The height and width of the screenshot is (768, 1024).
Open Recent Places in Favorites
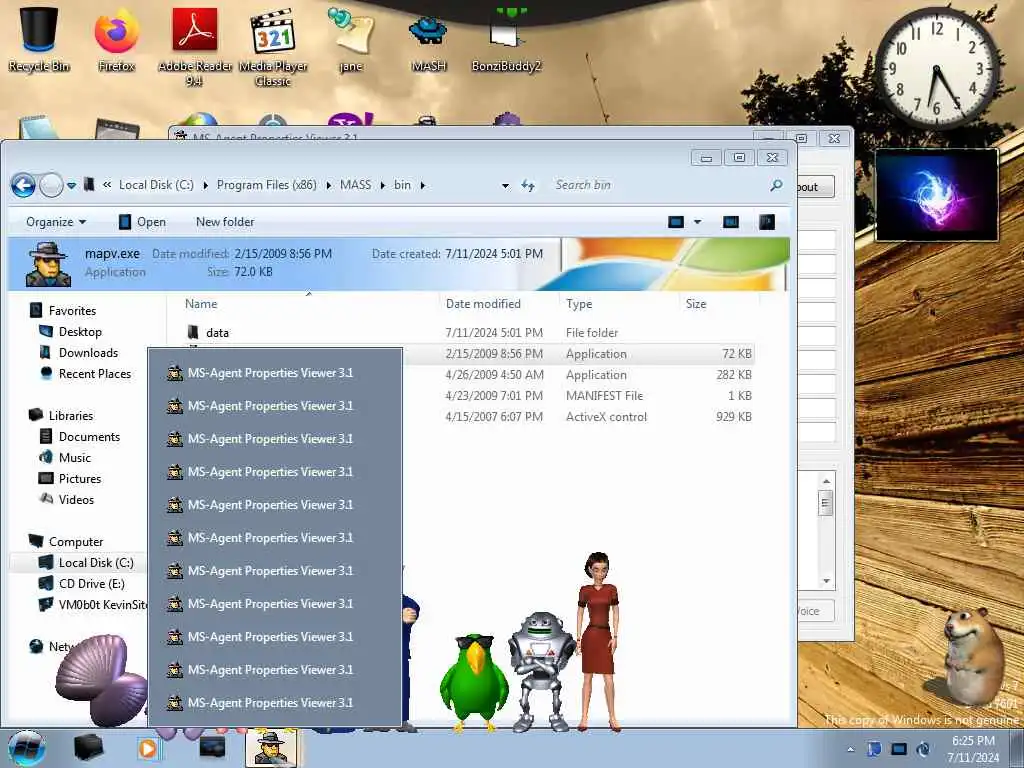coord(95,374)
